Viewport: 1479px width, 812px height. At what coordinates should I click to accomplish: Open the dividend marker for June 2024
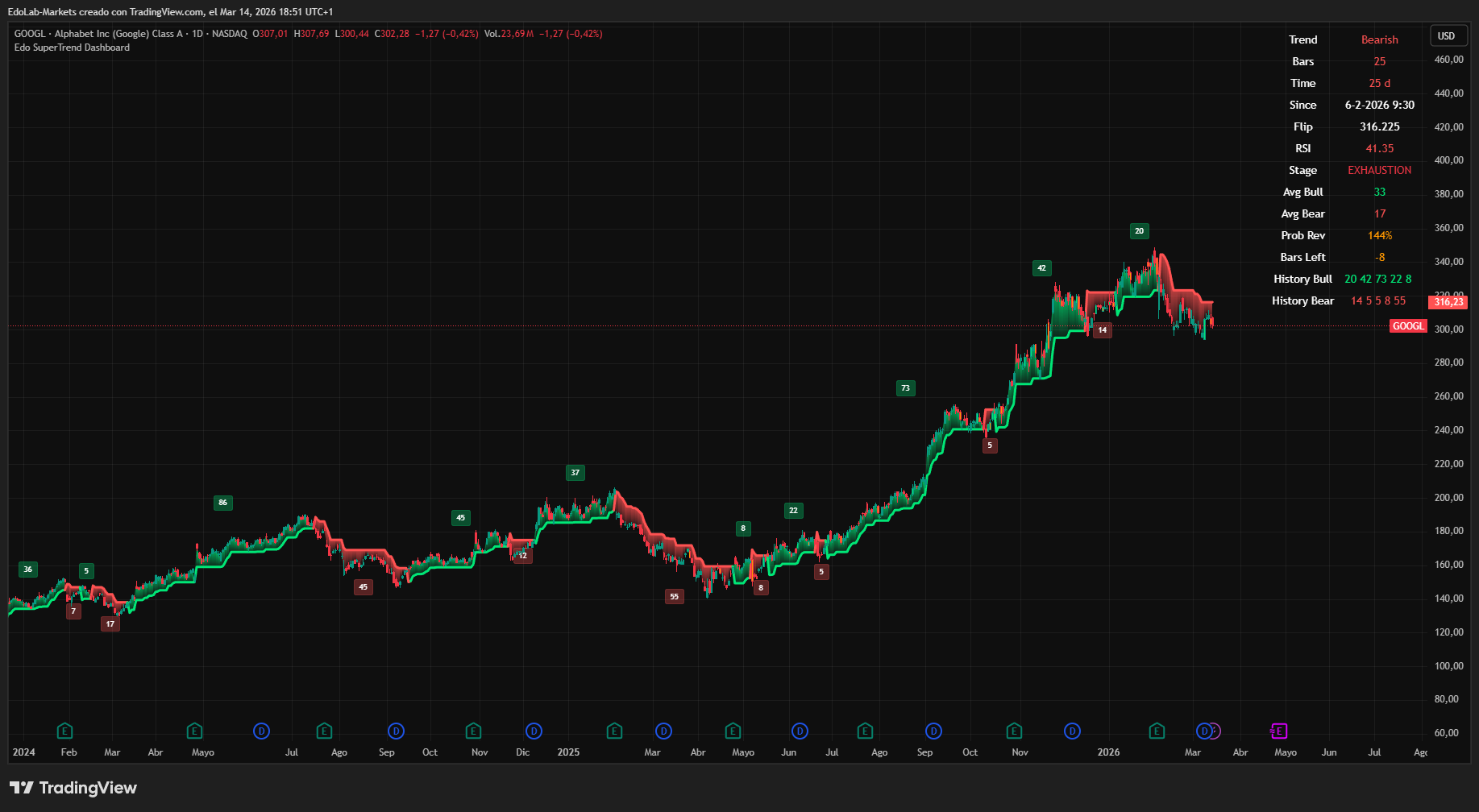[261, 731]
